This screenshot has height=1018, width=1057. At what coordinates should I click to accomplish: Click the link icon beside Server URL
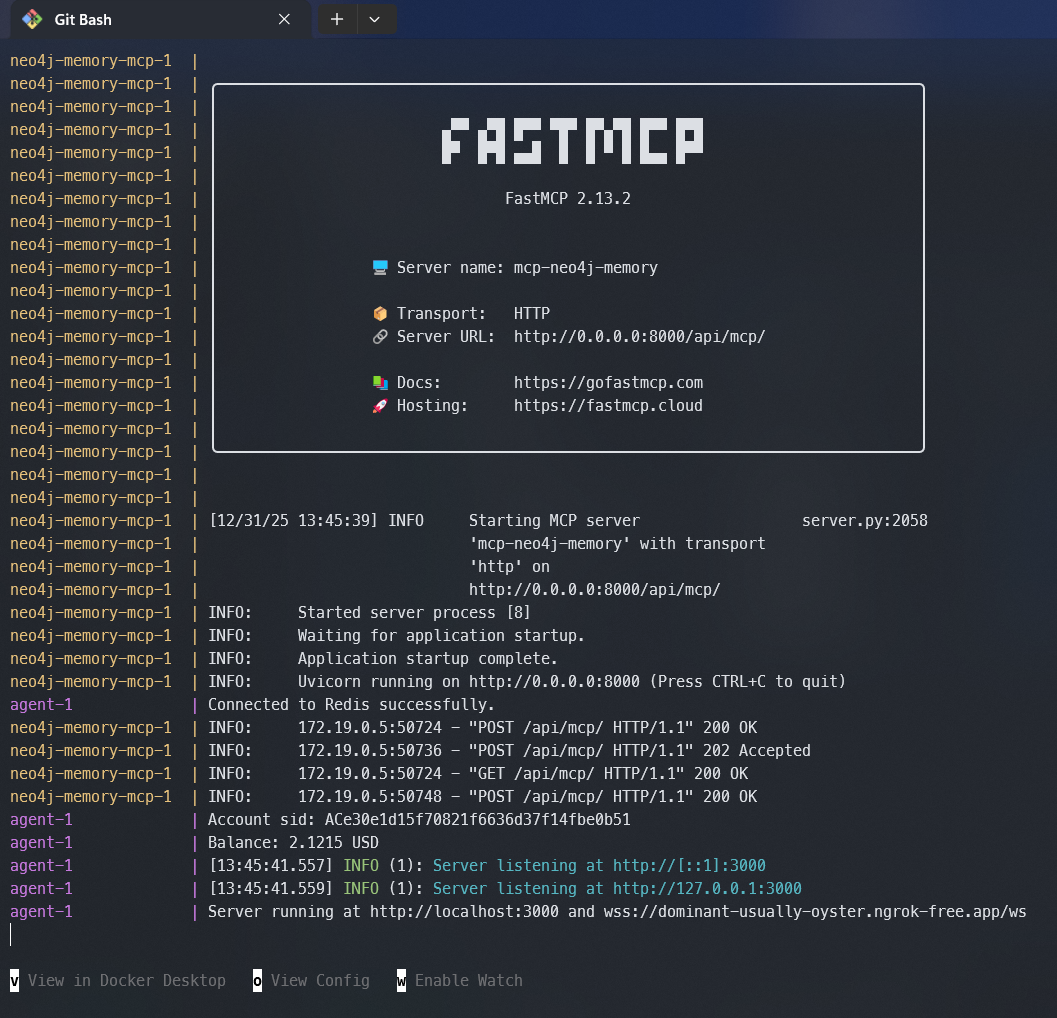380,336
